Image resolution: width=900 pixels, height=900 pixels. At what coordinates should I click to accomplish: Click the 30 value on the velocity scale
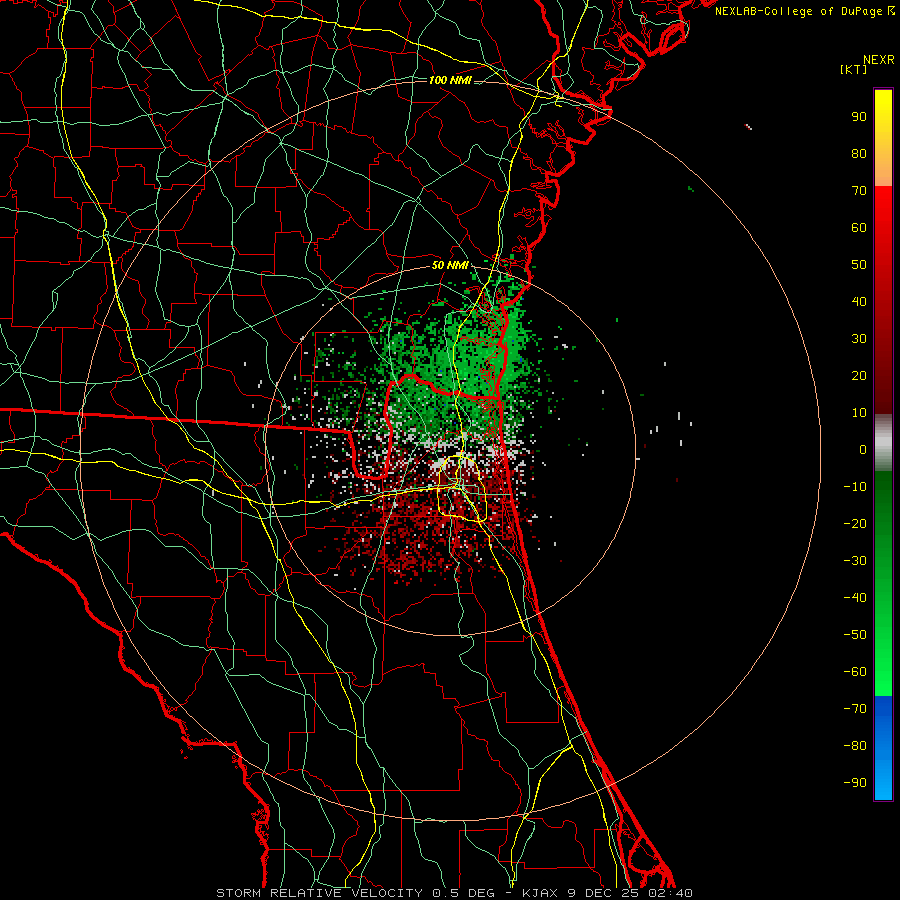[859, 339]
